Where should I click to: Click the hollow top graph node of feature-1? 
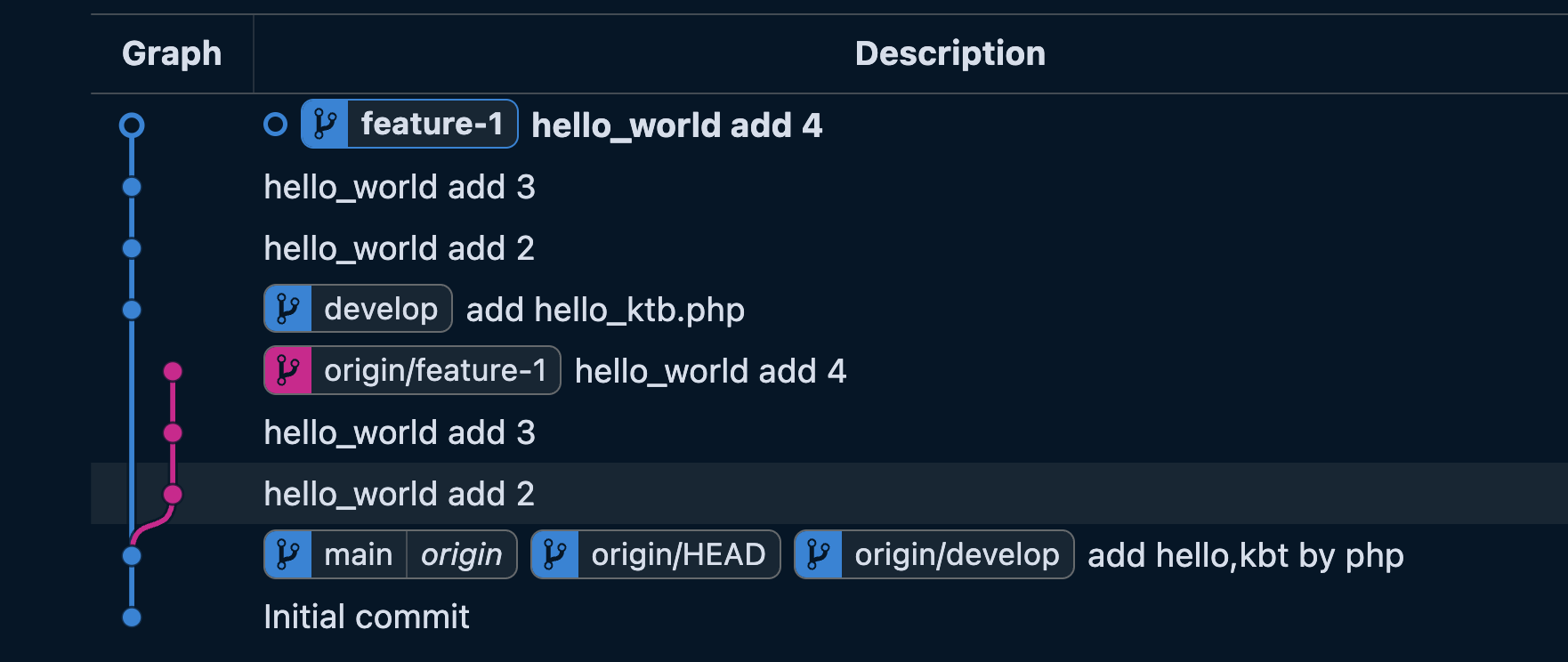pyautogui.click(x=132, y=125)
